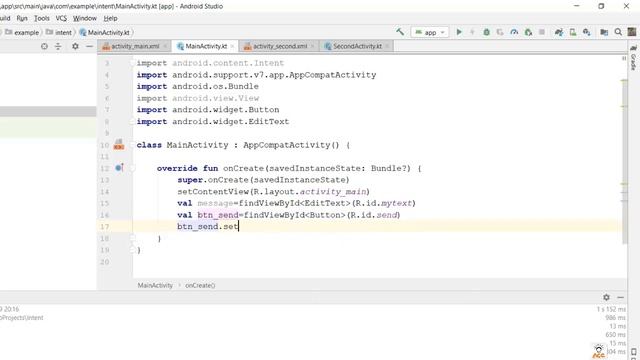Switch to activity_second.xml tab
The width and height of the screenshot is (640, 360).
coord(280,47)
